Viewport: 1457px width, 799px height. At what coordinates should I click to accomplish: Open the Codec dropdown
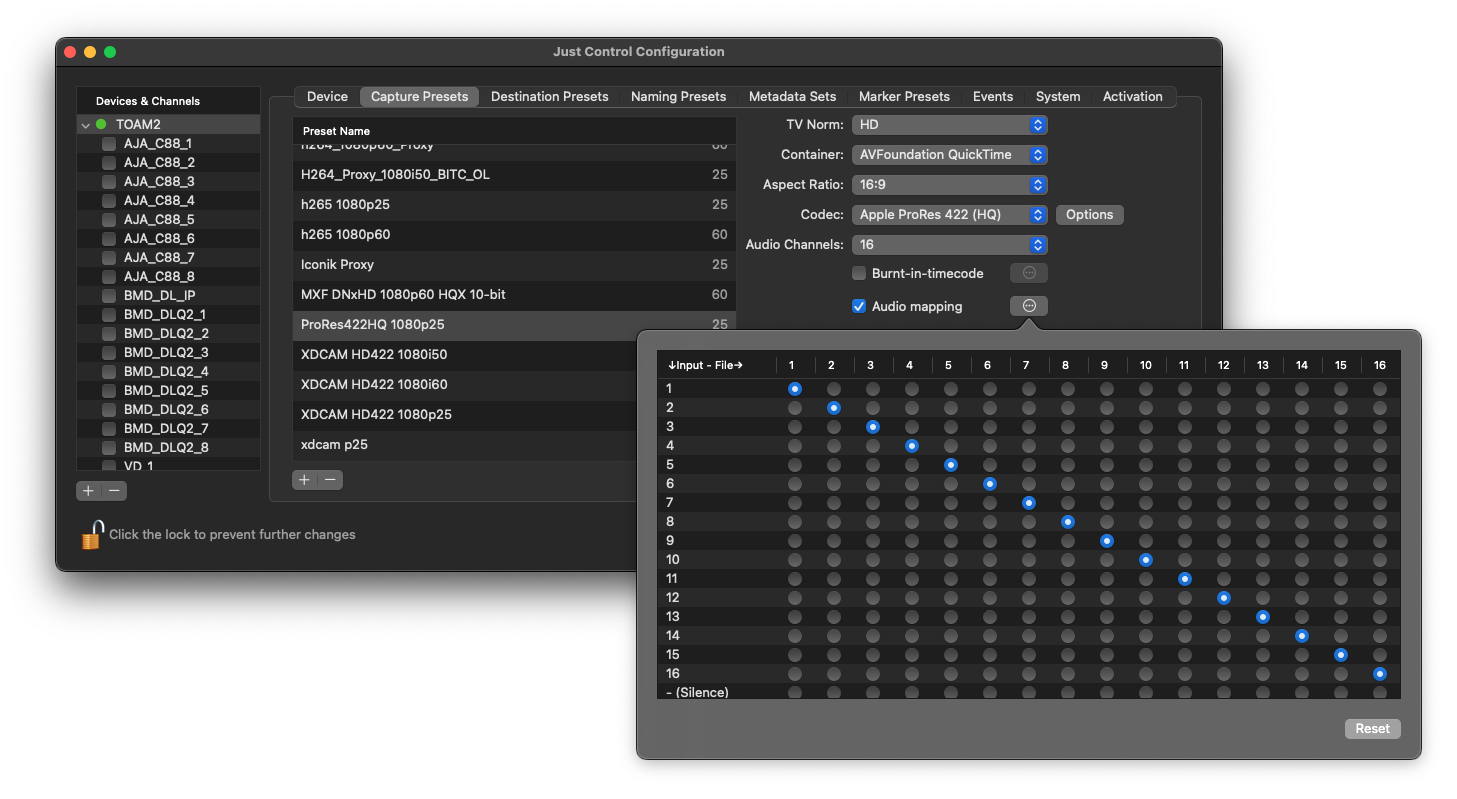coord(949,215)
